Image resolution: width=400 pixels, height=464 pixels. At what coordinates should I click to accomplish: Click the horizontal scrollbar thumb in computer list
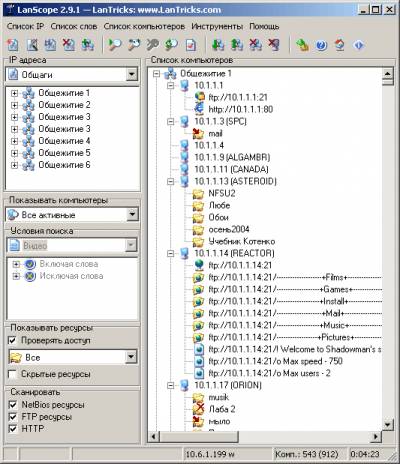coord(200,436)
